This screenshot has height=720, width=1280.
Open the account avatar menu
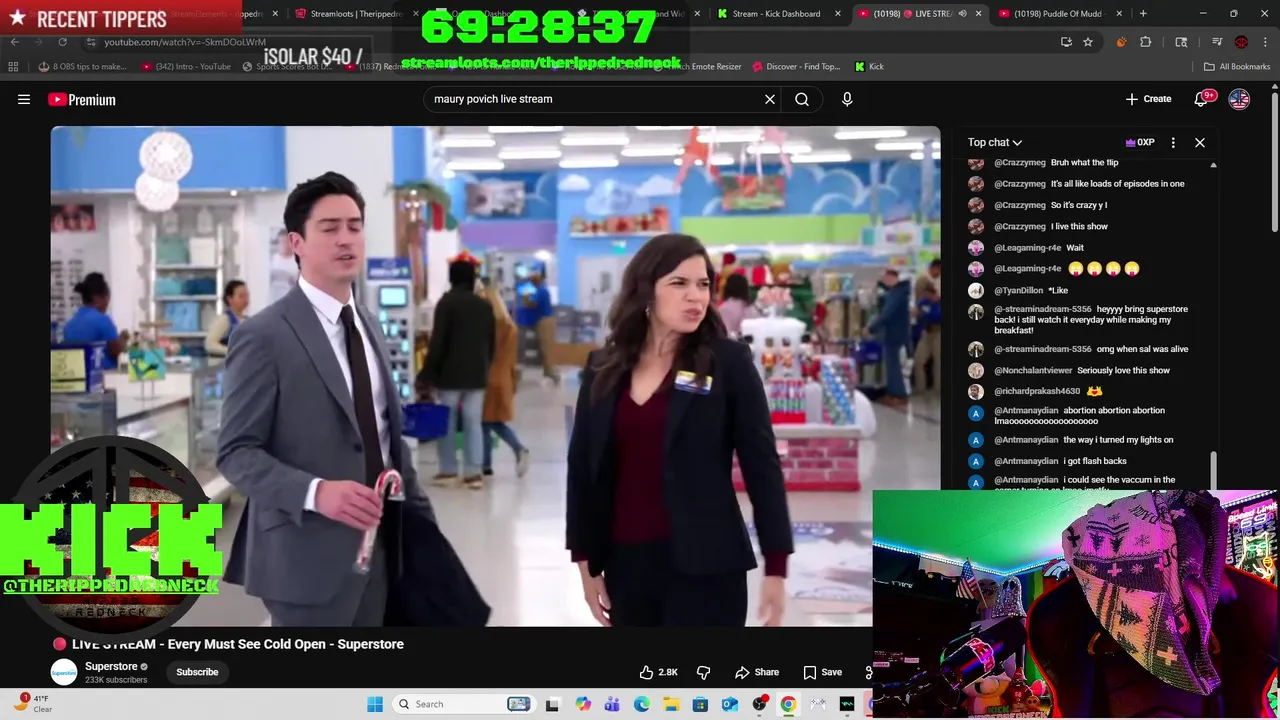[1239, 99]
